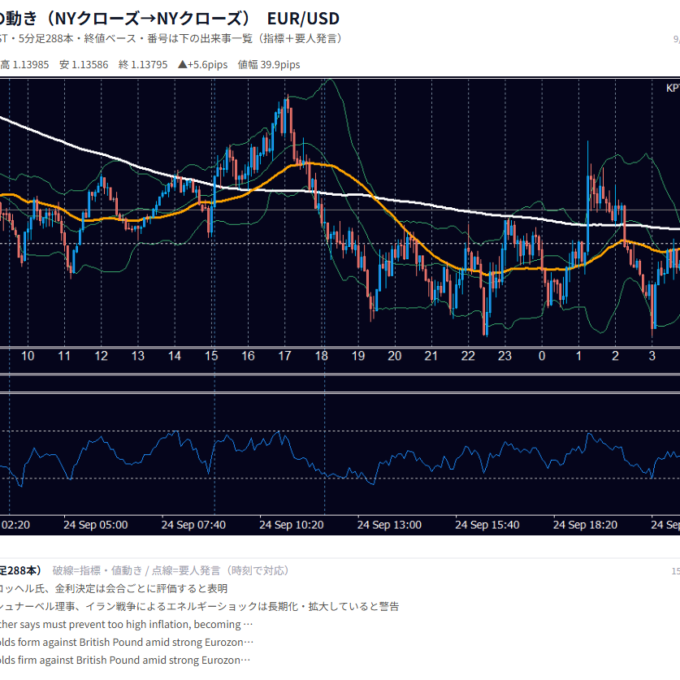Viewport: 680px width, 680px height.
Task: Open headline 'holds firm against British Pound'
Action: [125, 660]
